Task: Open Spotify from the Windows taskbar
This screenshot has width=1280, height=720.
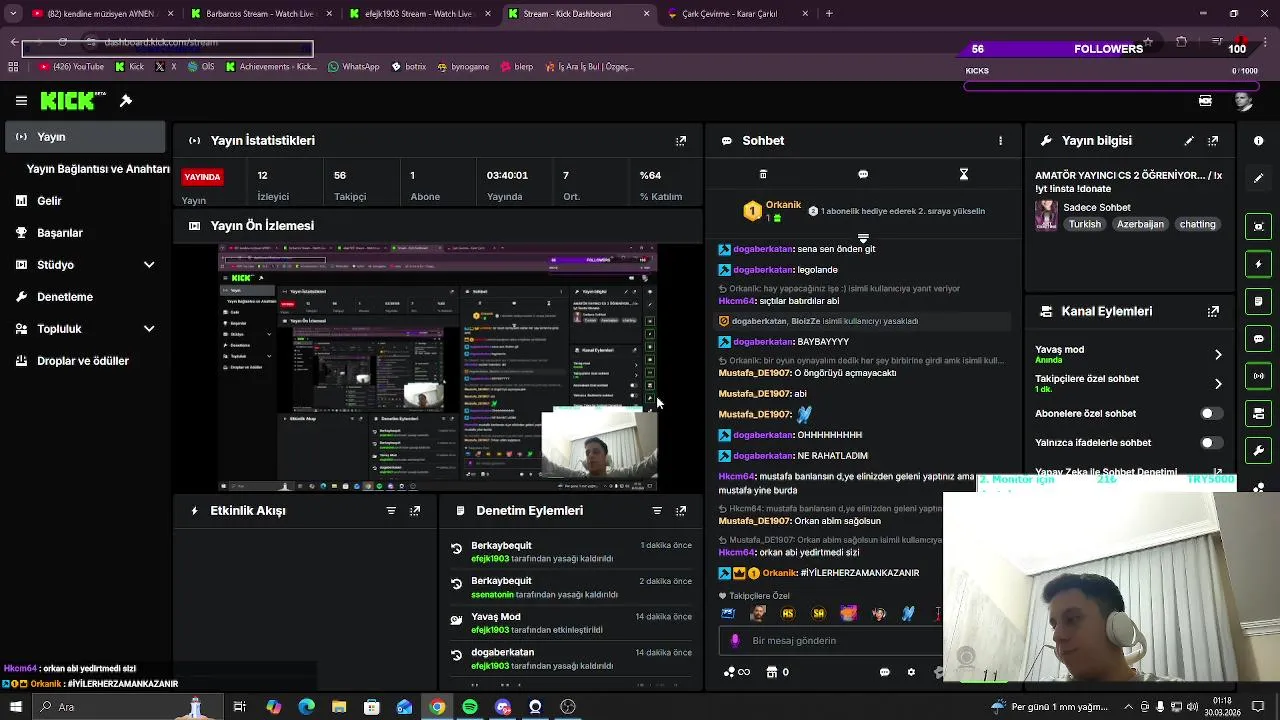Action: (x=470, y=707)
